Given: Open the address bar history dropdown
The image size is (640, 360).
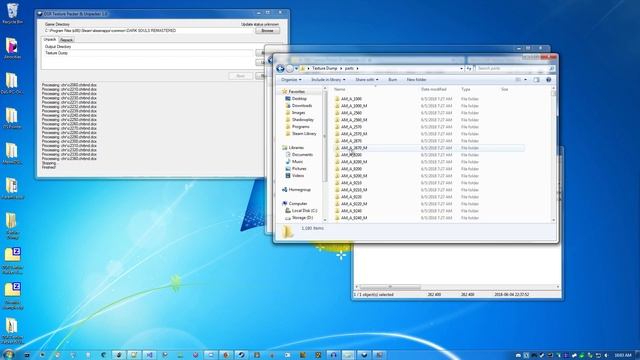Looking at the screenshot, I should pos(461,69).
